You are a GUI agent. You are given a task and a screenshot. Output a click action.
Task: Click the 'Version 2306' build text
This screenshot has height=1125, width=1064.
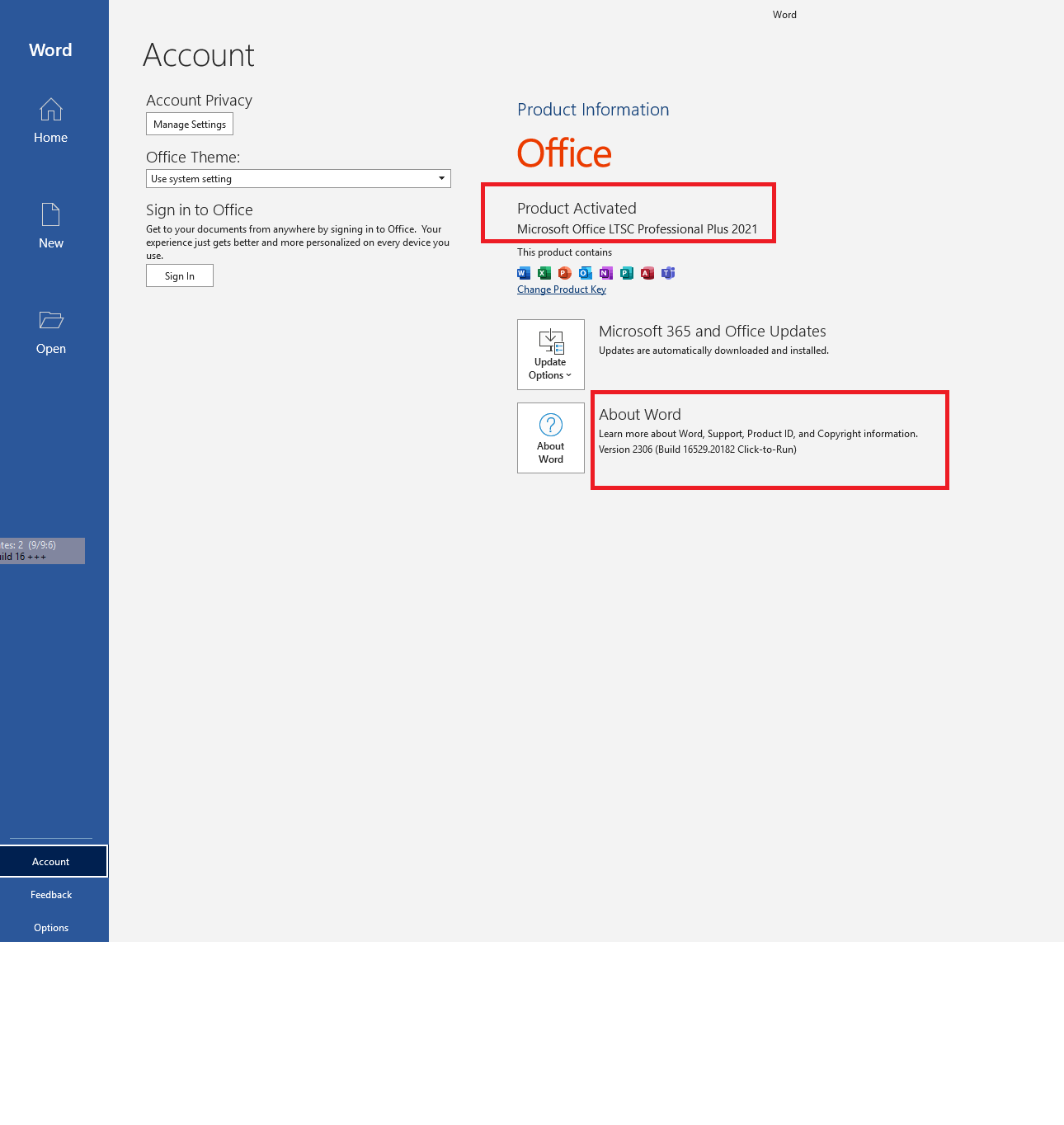tap(698, 450)
